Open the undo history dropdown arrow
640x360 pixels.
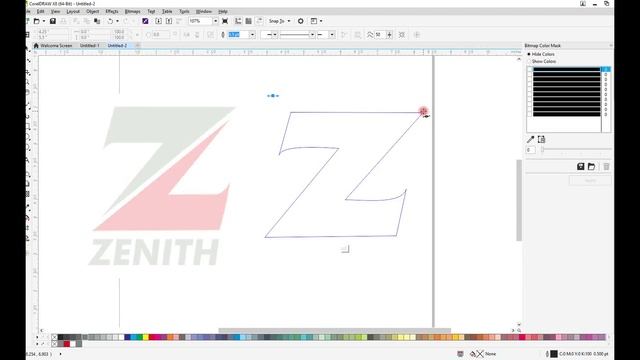[x=117, y=21]
